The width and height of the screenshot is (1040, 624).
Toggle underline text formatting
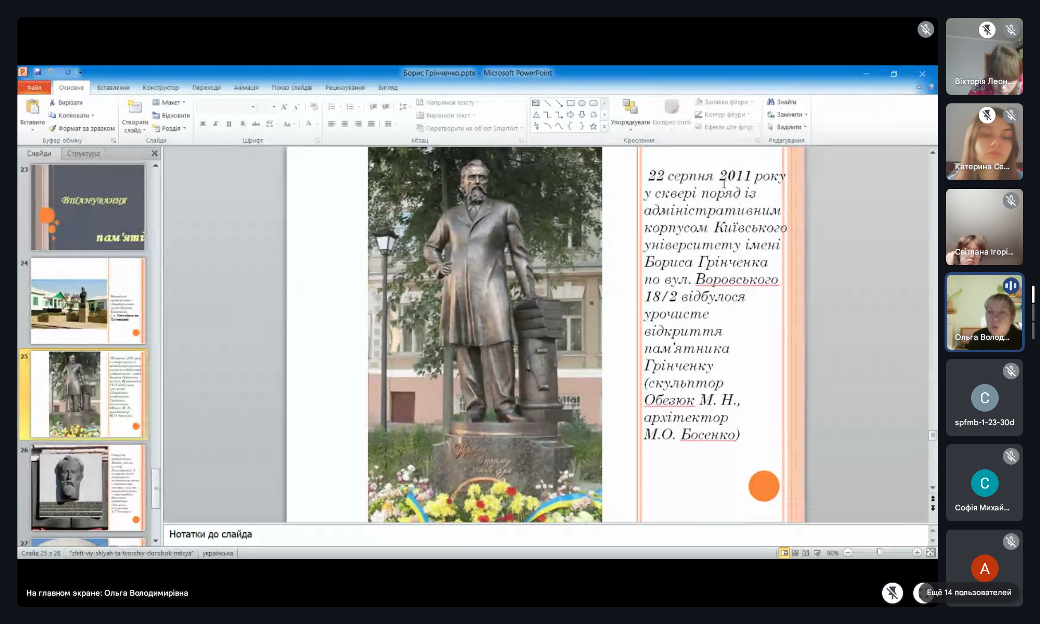(229, 124)
